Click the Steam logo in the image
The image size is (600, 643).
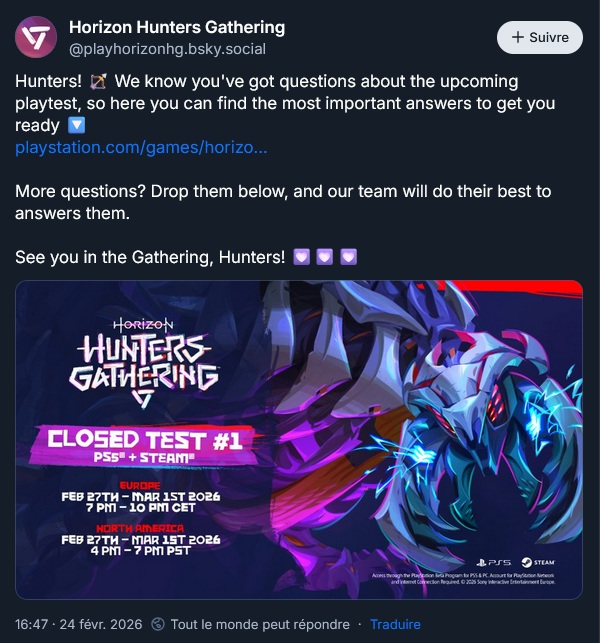click(538, 562)
